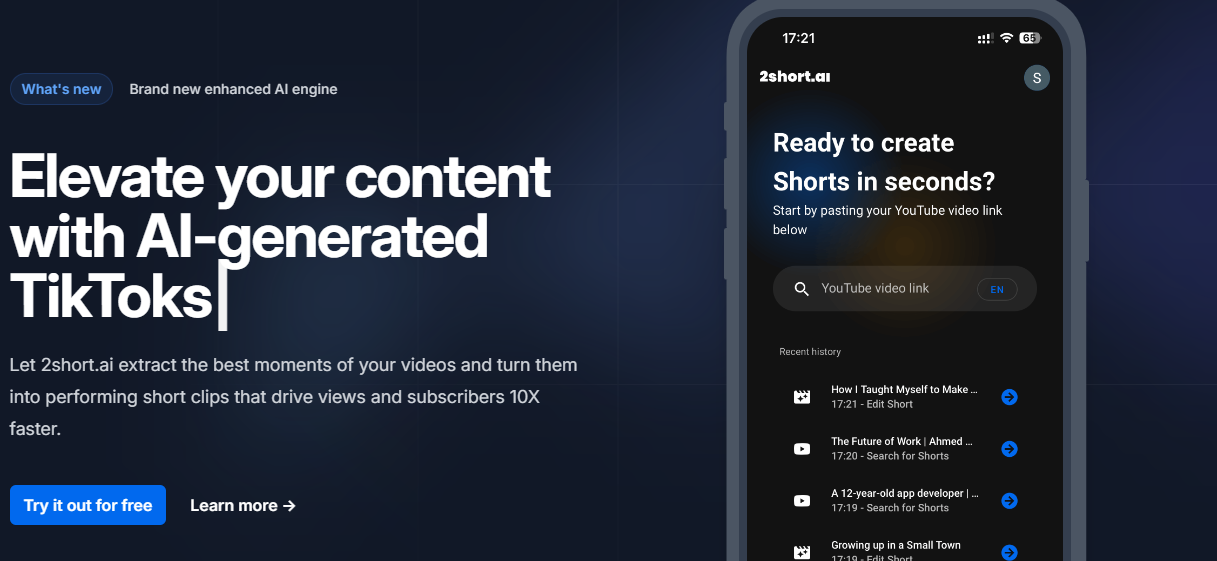This screenshot has width=1217, height=561.
Task: Follow the 'Learn more' link
Action: pyautogui.click(x=243, y=505)
